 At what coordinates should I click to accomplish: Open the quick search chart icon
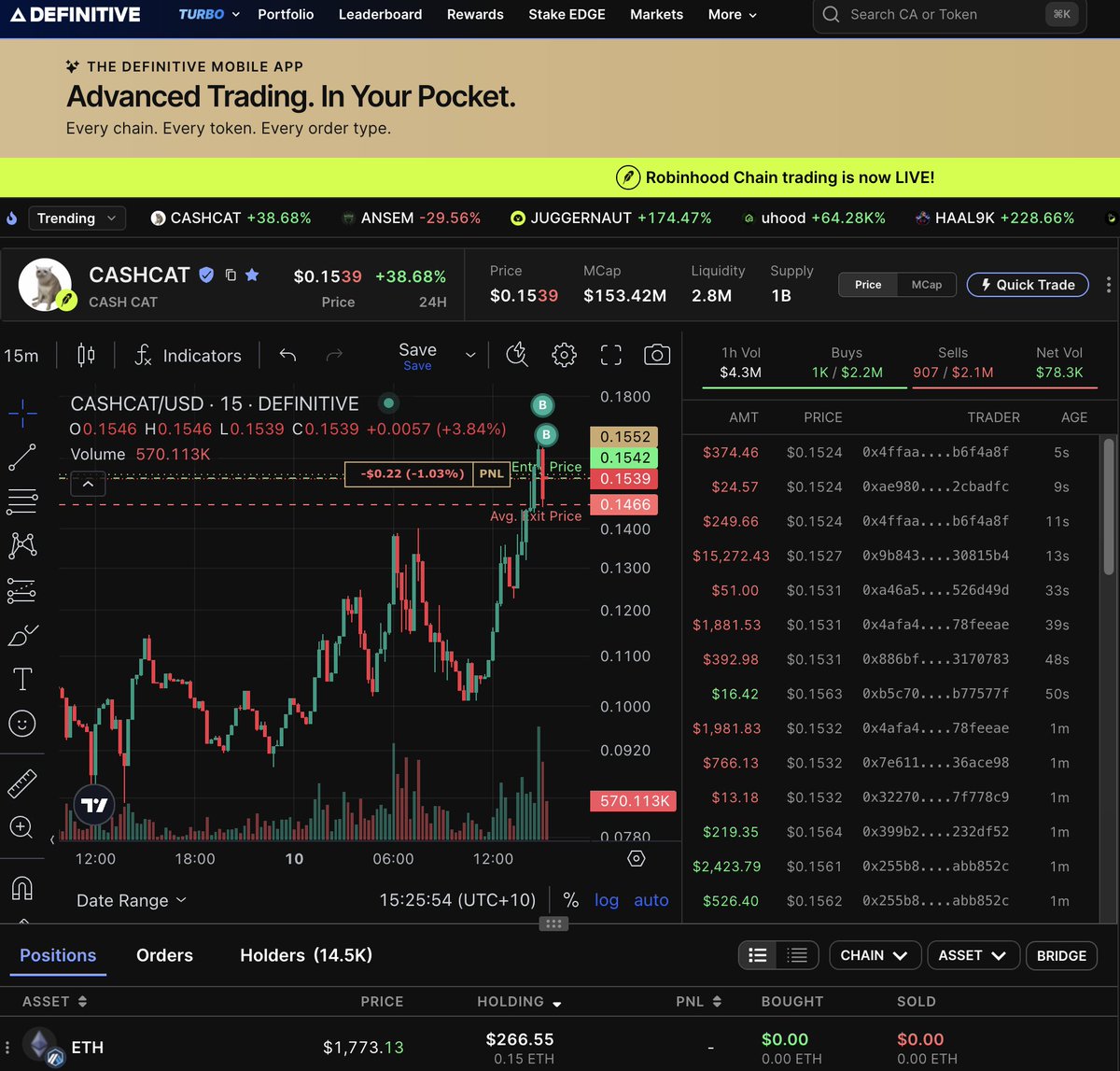pyautogui.click(x=517, y=355)
